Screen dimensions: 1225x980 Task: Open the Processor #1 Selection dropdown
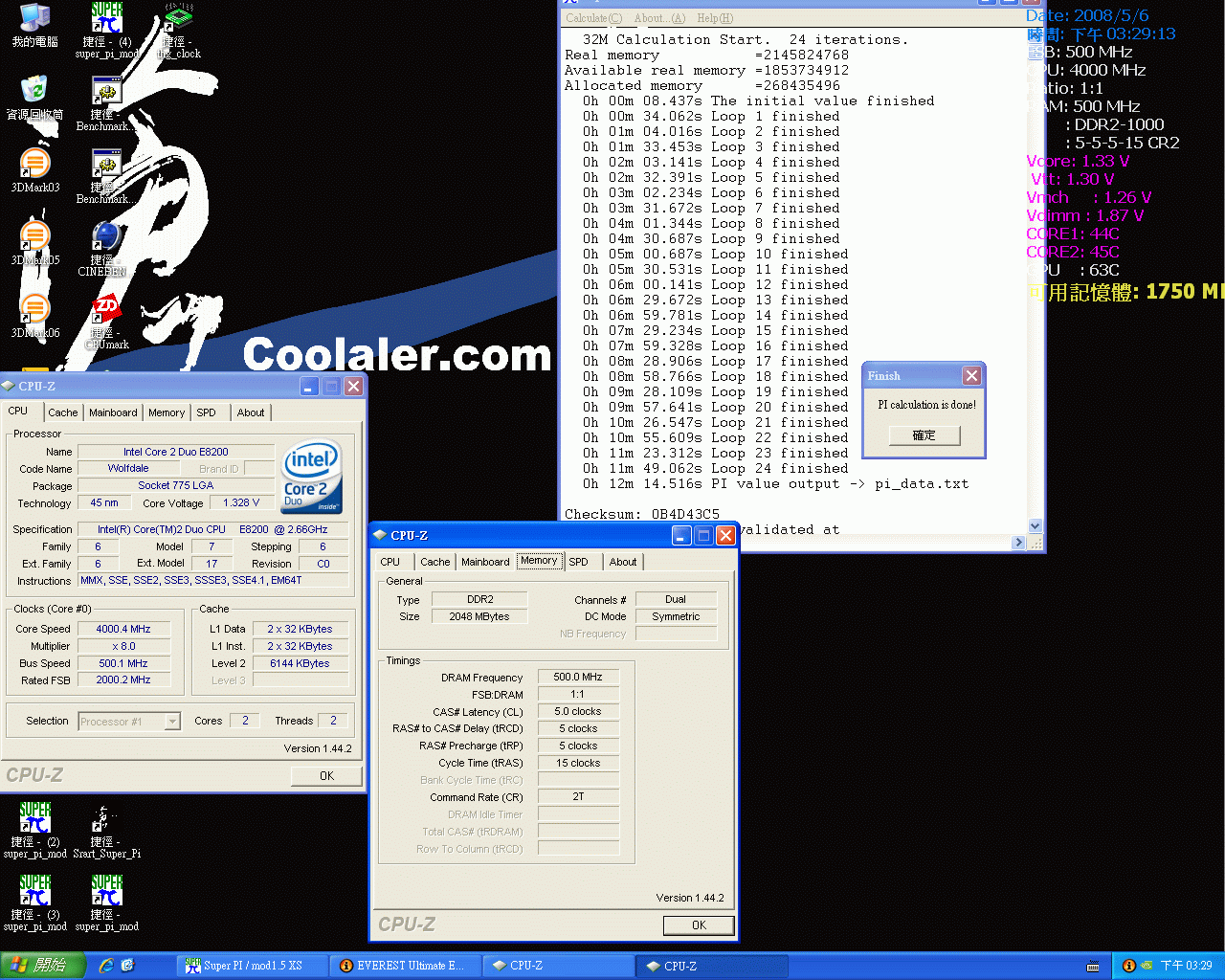(x=129, y=722)
